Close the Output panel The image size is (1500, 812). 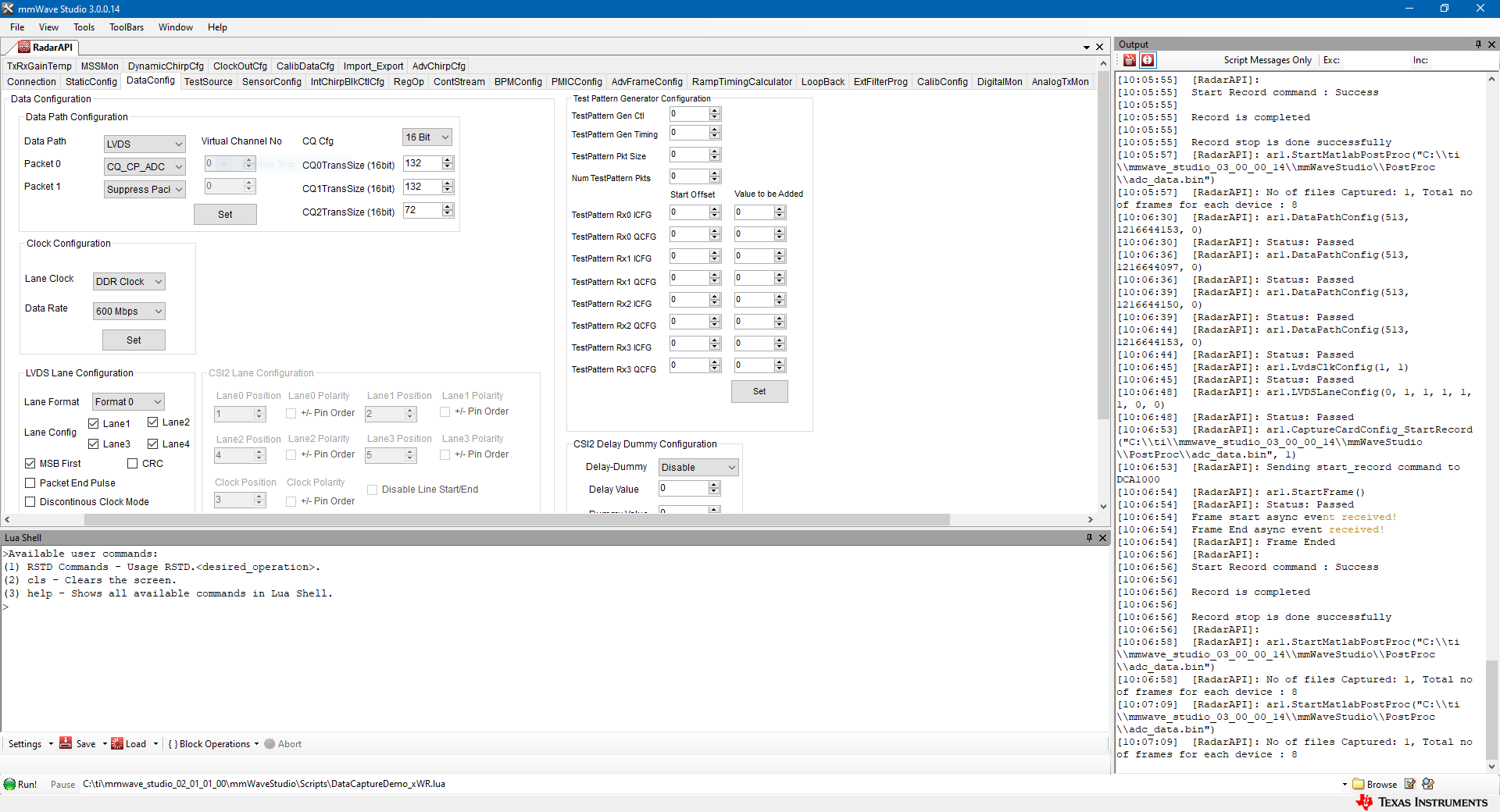point(1491,45)
